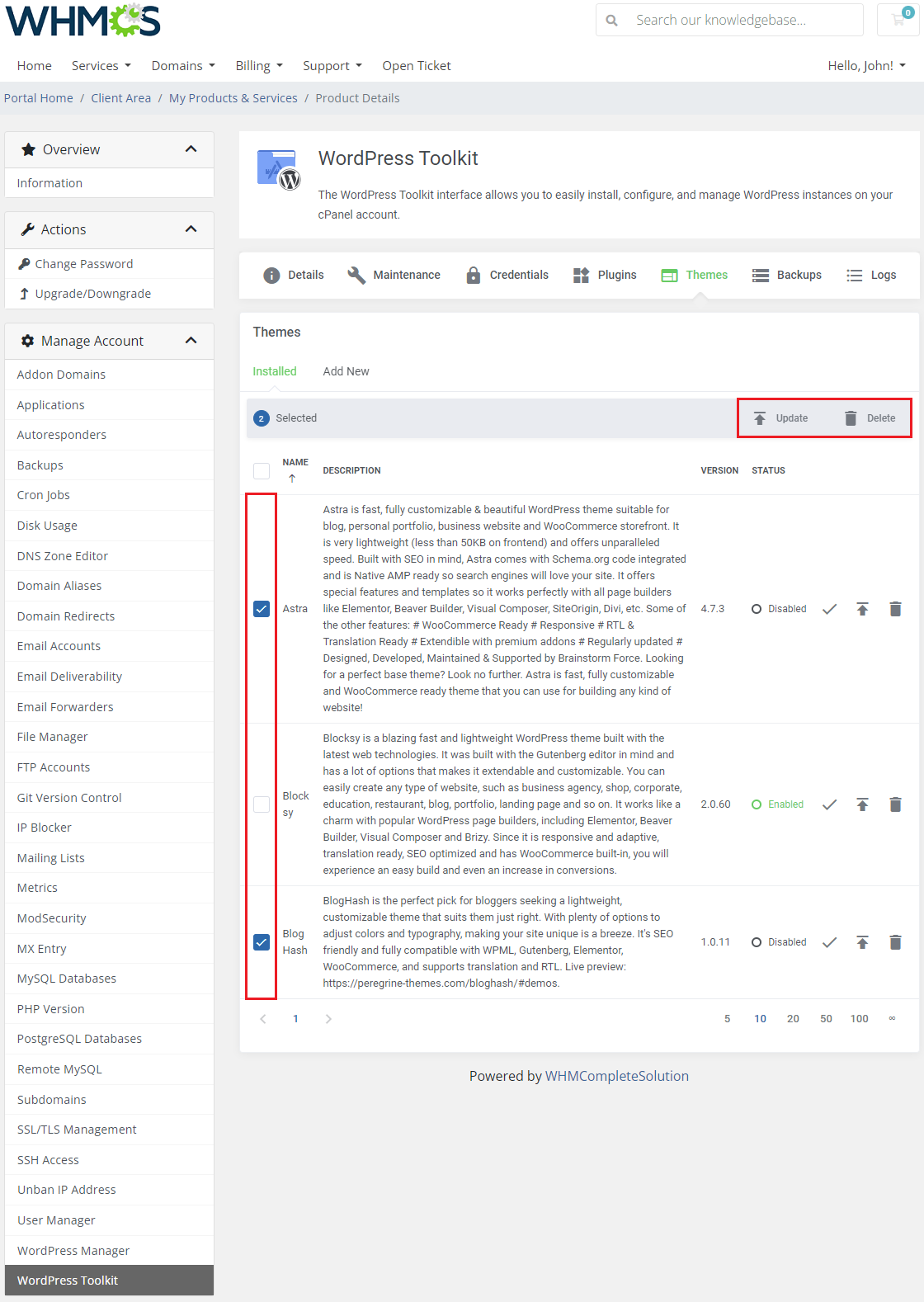Click the bulk Delete button
The height and width of the screenshot is (1302, 924).
(x=870, y=418)
